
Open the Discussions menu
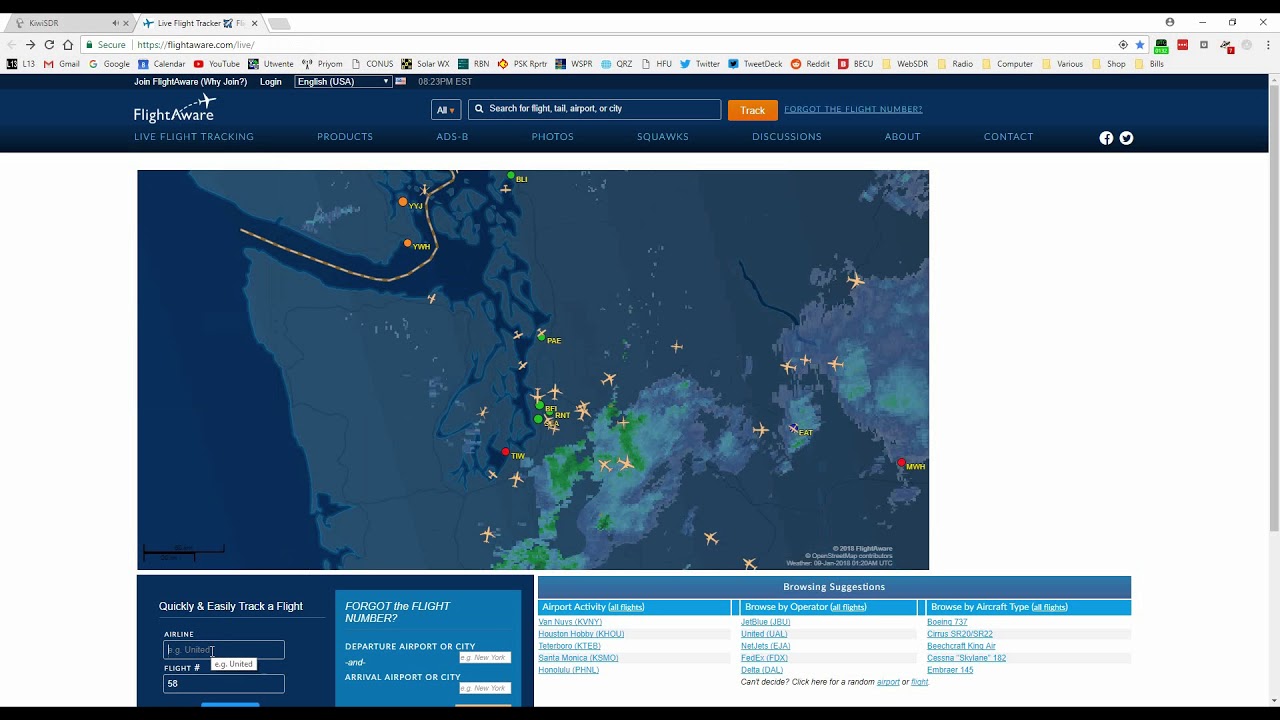[787, 137]
